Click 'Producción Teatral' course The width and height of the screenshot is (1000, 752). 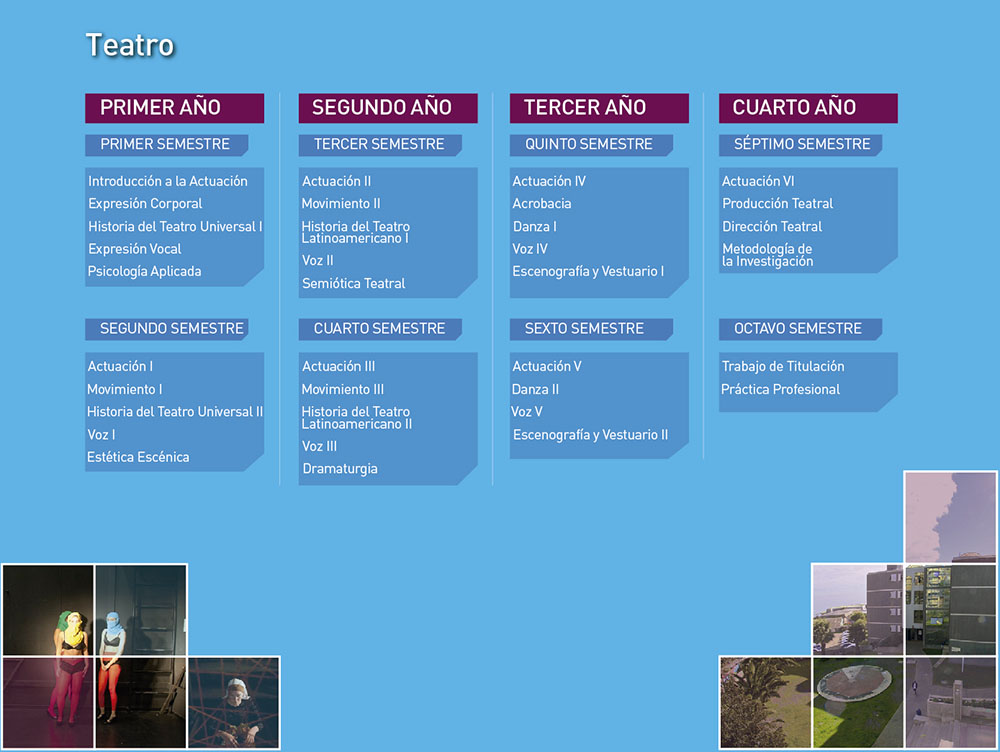[x=777, y=204]
